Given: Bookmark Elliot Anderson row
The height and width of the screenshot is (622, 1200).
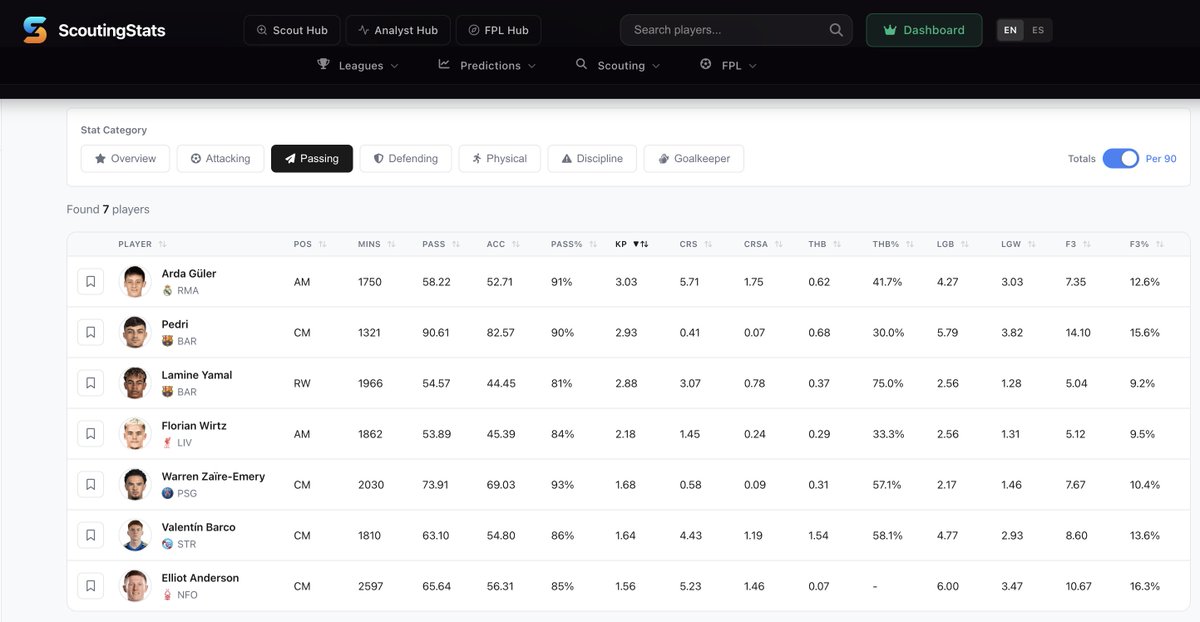Looking at the screenshot, I should 90,586.
